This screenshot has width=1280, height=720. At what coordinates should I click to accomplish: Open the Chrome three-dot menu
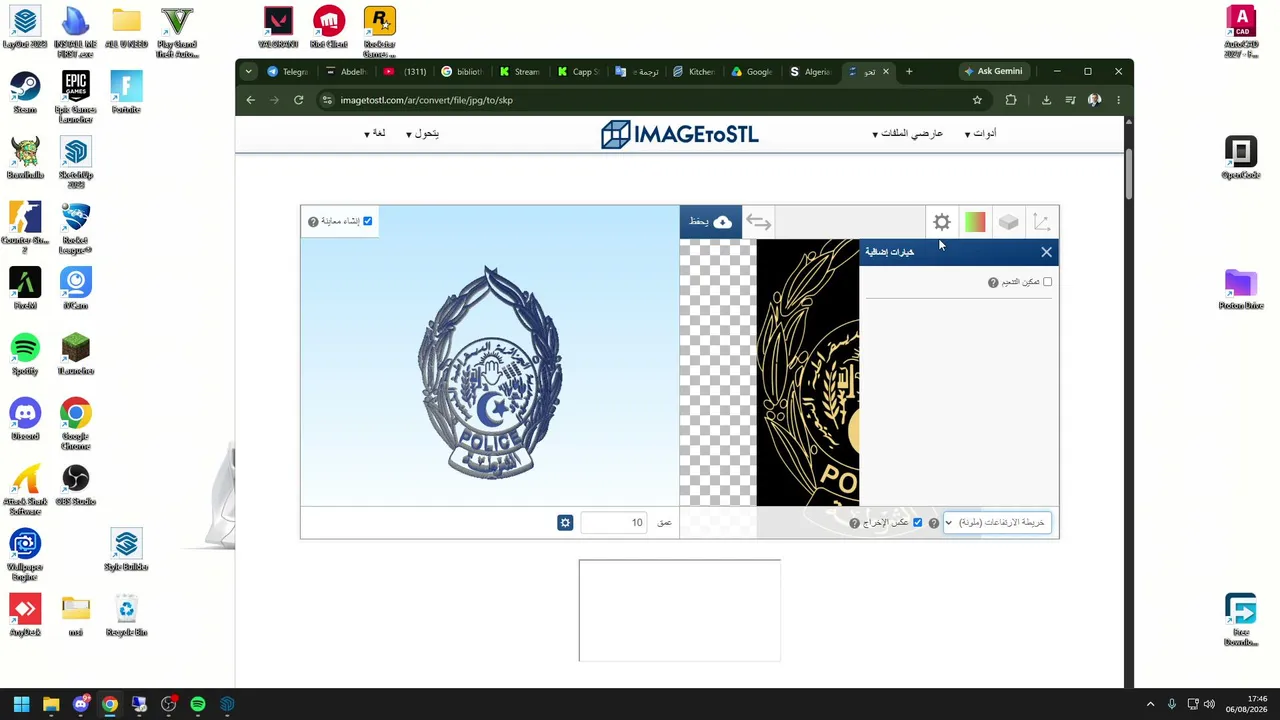pos(1118,100)
